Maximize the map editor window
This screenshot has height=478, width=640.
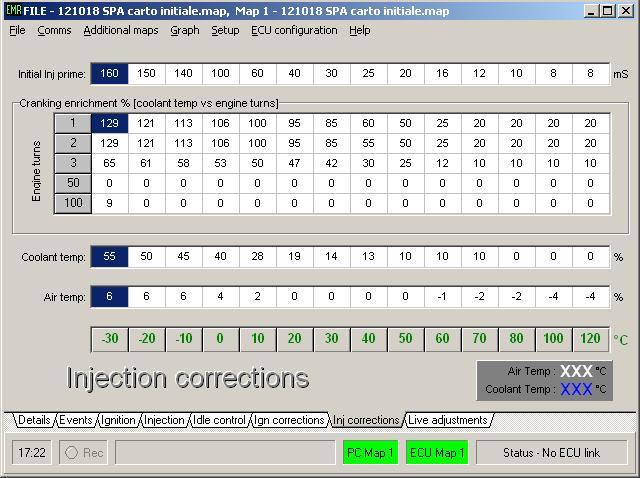click(607, 11)
